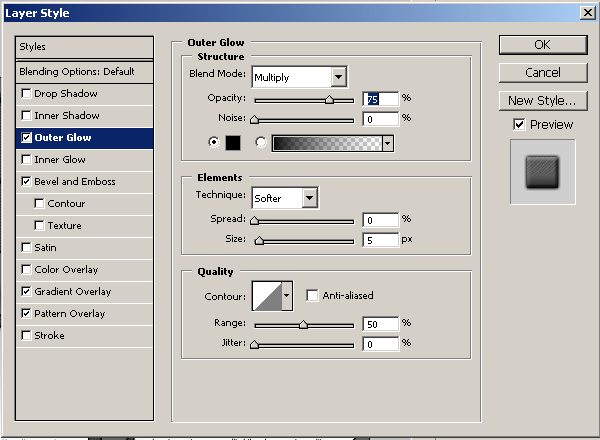Viewport: 600px width, 440px height.
Task: Close the Layer Style dialog
Action: coord(586,13)
